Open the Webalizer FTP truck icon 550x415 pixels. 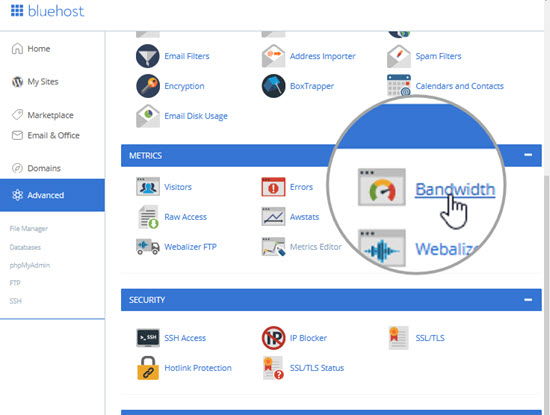tap(148, 247)
